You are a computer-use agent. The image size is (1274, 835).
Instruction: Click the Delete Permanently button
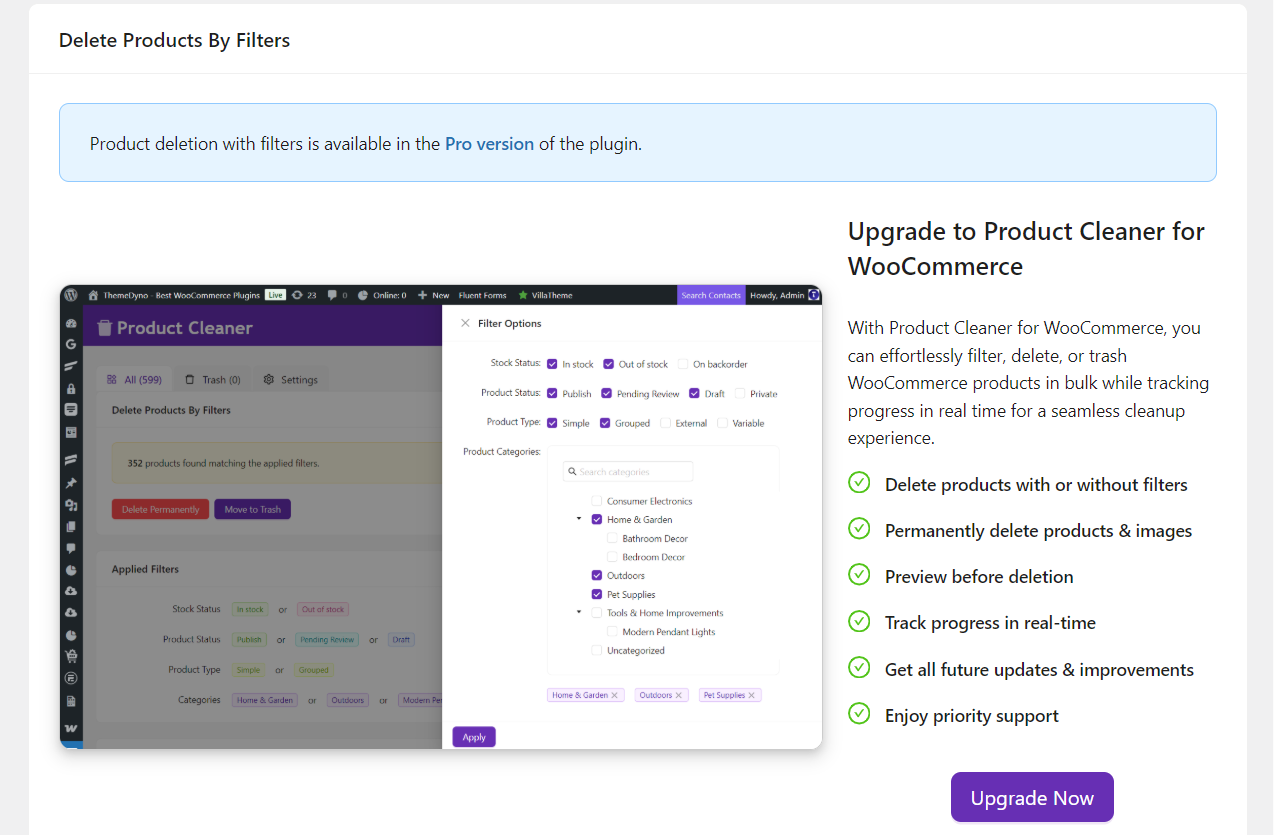pos(160,509)
